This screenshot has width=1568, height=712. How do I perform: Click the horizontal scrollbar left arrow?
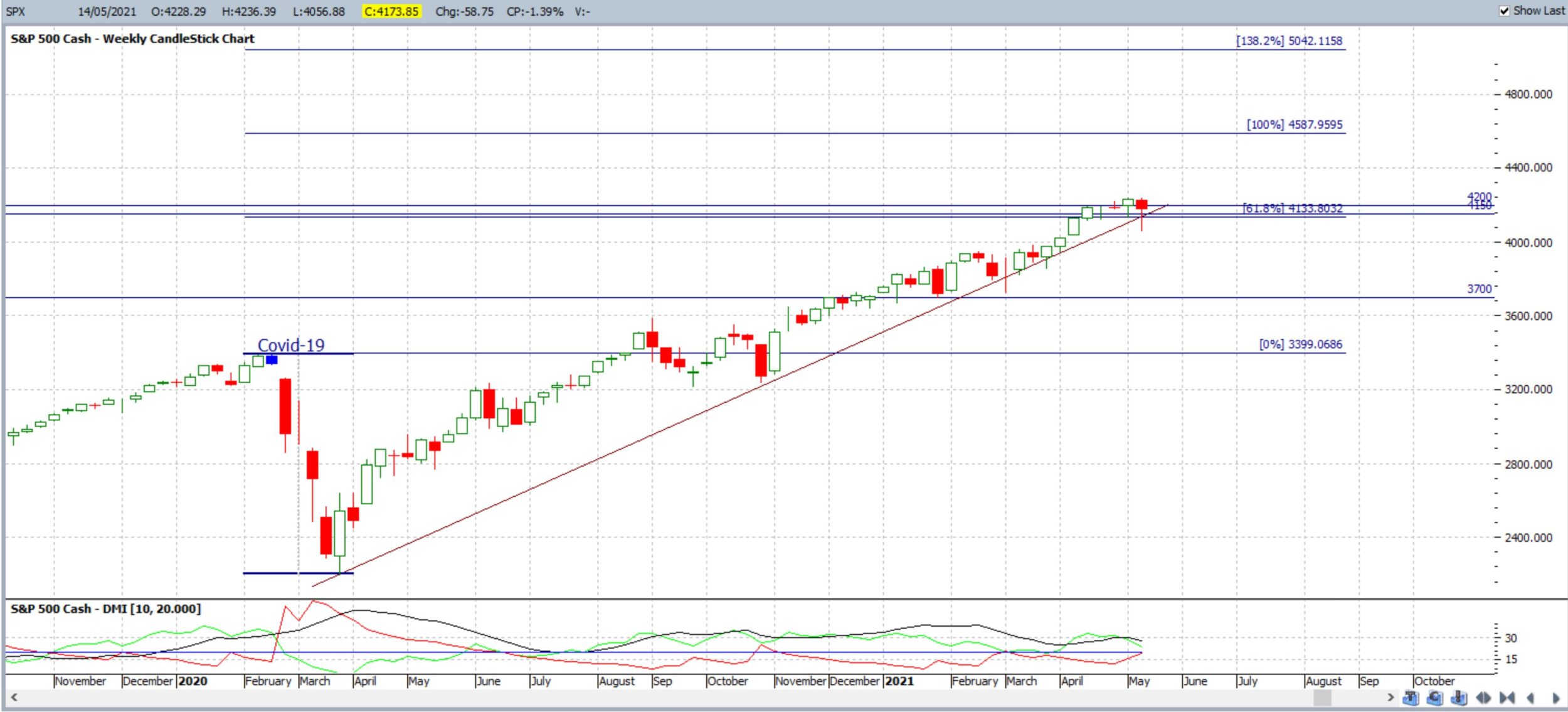pos(14,697)
